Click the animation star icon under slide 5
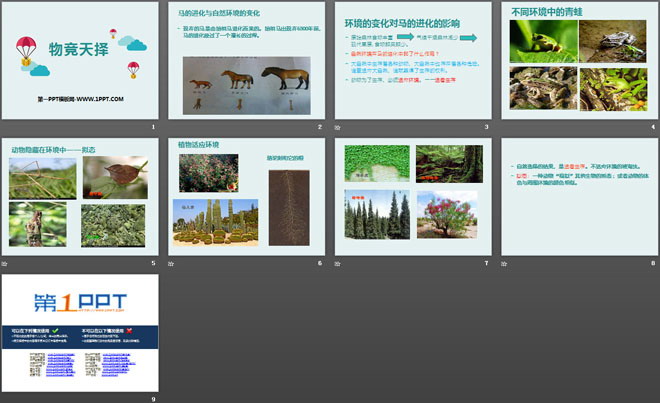The image size is (660, 403). tap(4, 264)
